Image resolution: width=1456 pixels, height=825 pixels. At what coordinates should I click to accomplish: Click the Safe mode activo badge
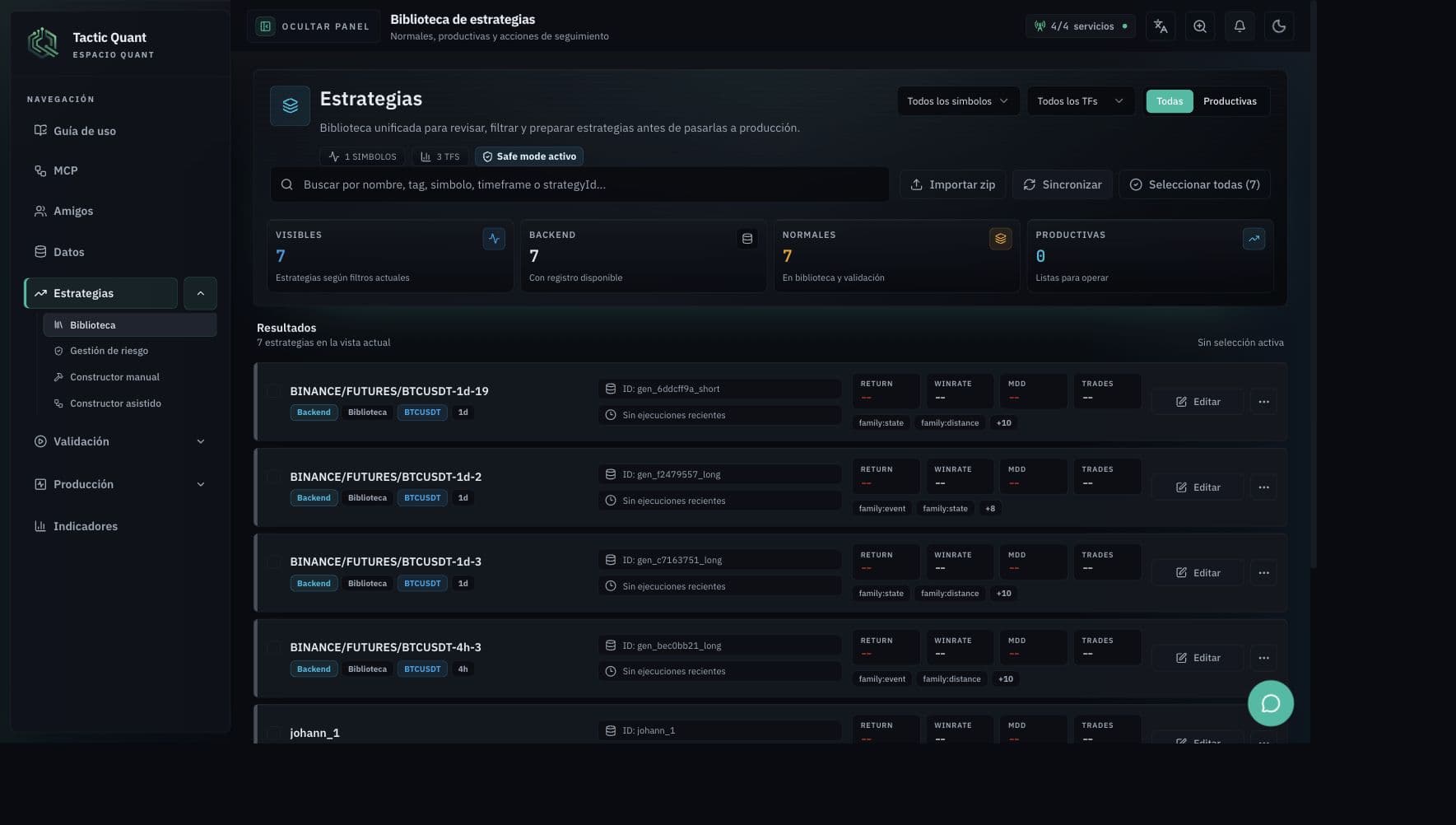coord(529,156)
